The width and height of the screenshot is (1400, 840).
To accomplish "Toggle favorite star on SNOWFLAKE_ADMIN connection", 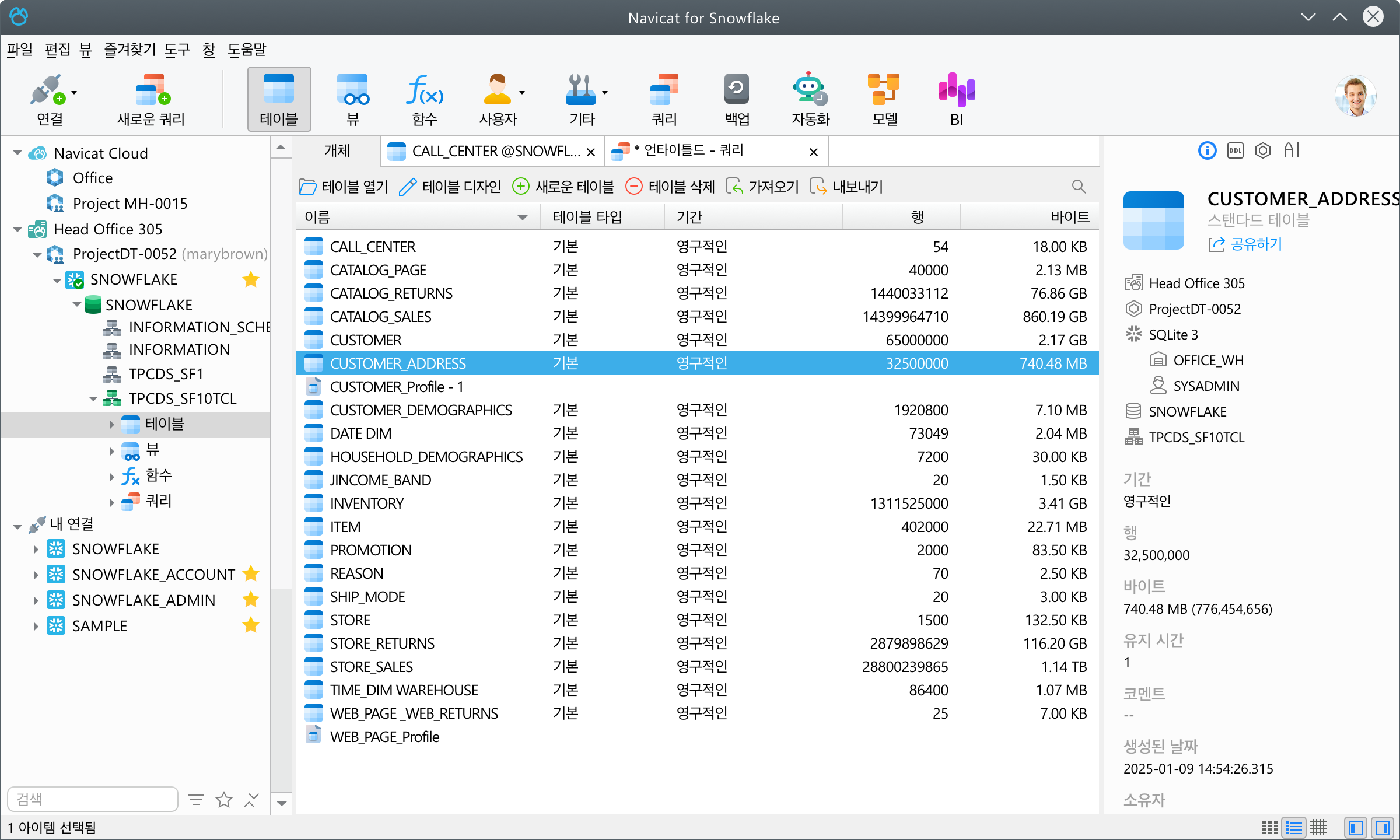I will click(x=251, y=600).
